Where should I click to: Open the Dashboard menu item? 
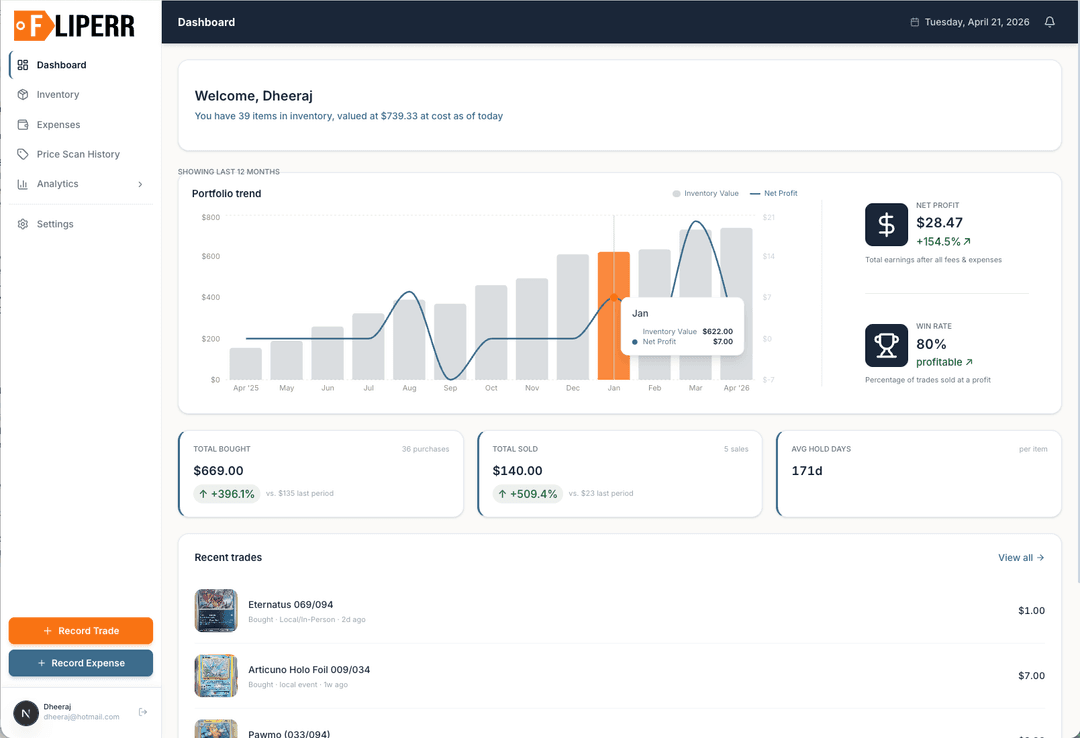tap(81, 65)
